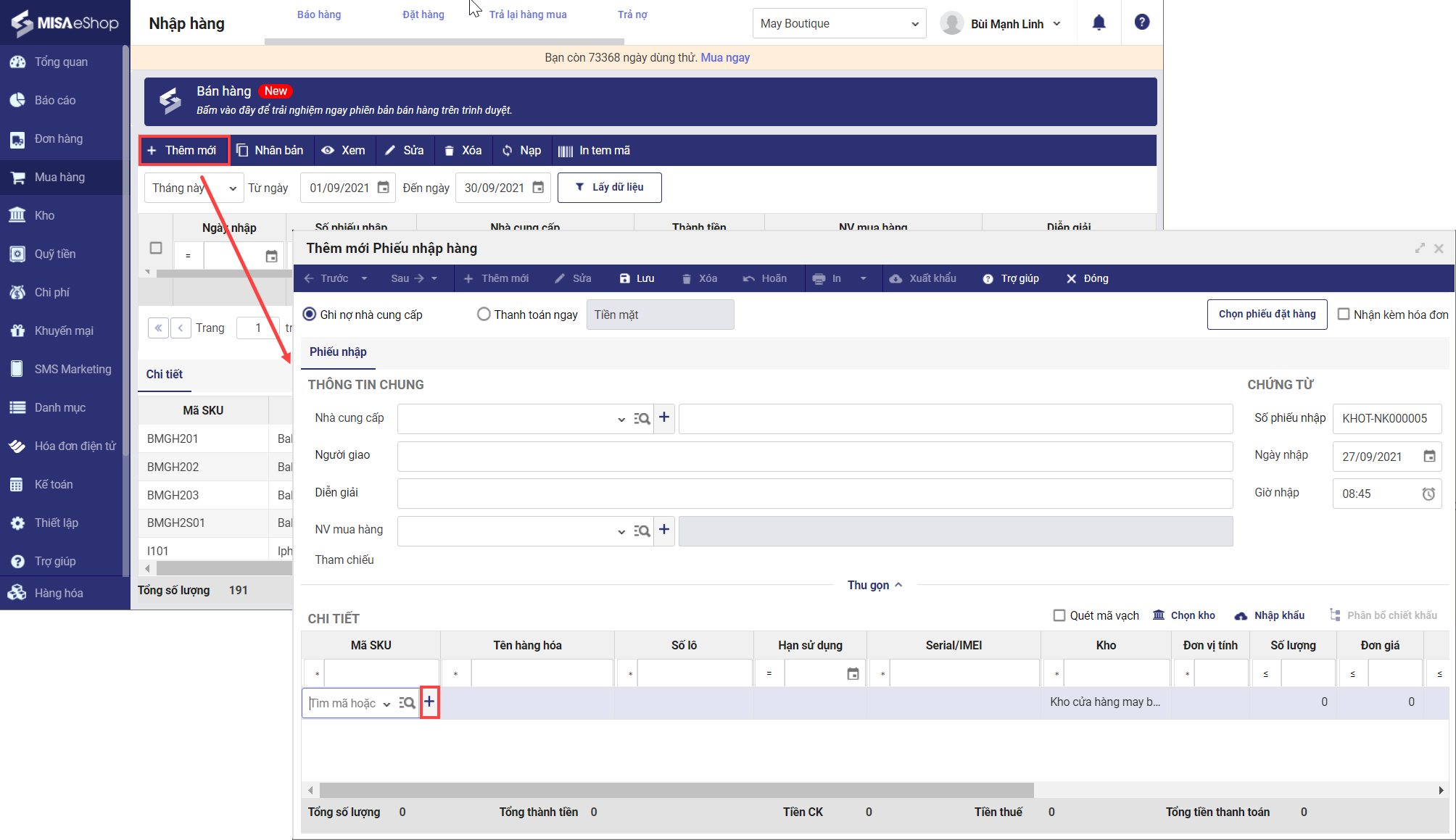The height and width of the screenshot is (840, 1456).
Task: Collapse section with Thu gọn
Action: [874, 585]
